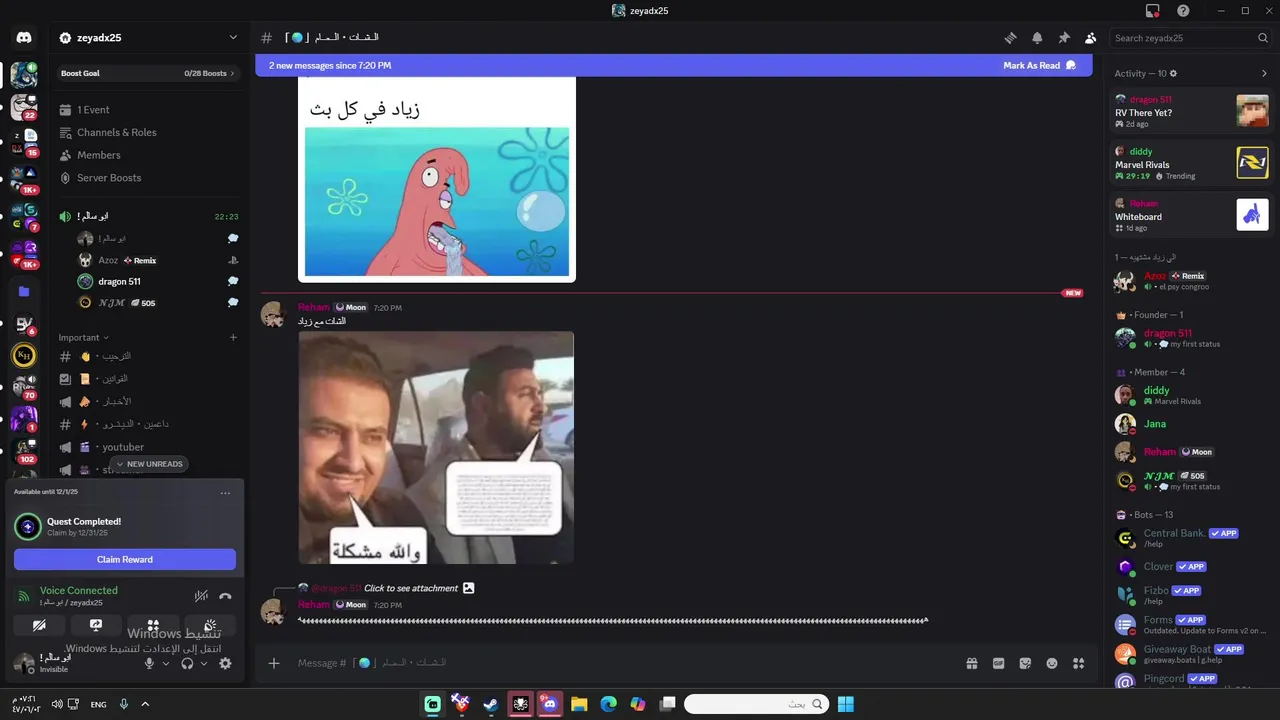Open Central Bank bot profile
1280x720 pixels.
(x=1192, y=538)
